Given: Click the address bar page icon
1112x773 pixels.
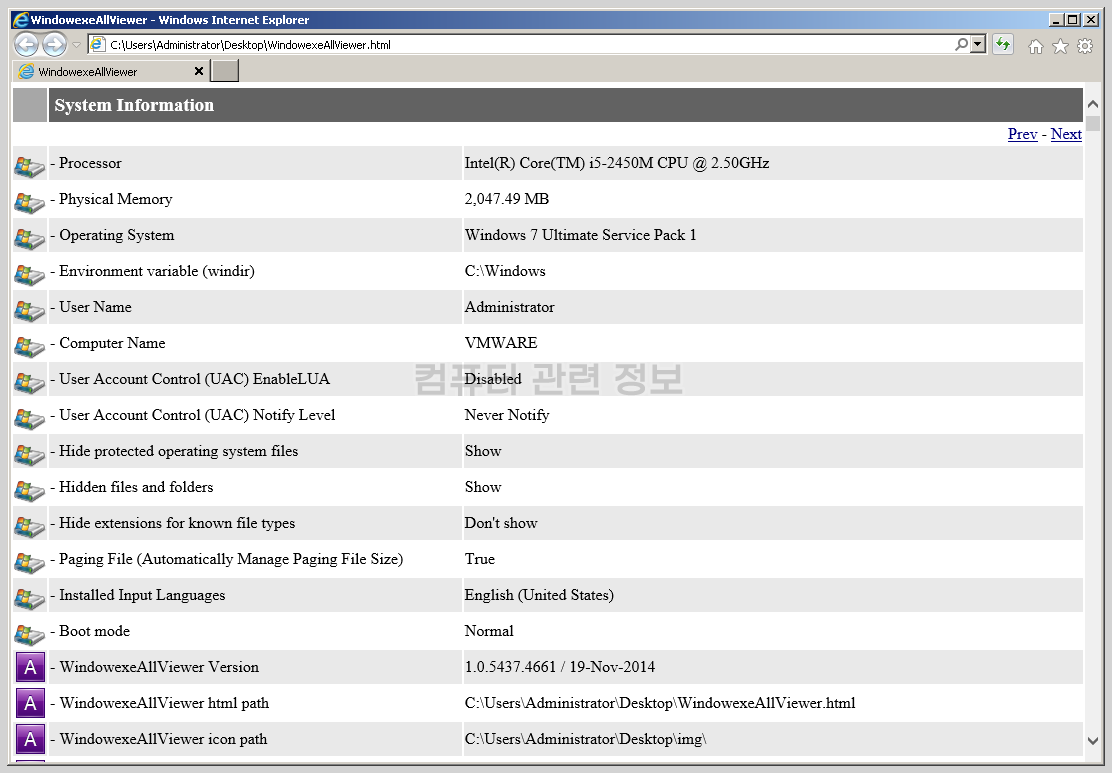Looking at the screenshot, I should pos(98,45).
